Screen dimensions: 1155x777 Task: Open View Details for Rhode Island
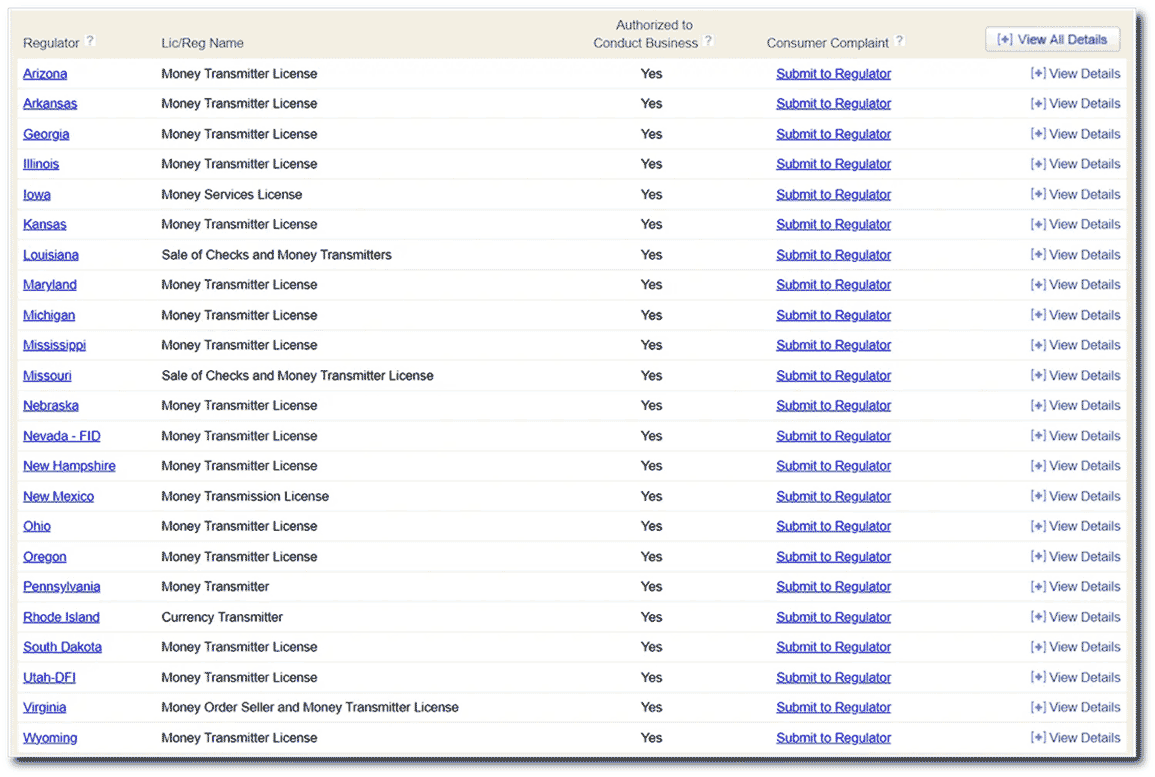1075,617
